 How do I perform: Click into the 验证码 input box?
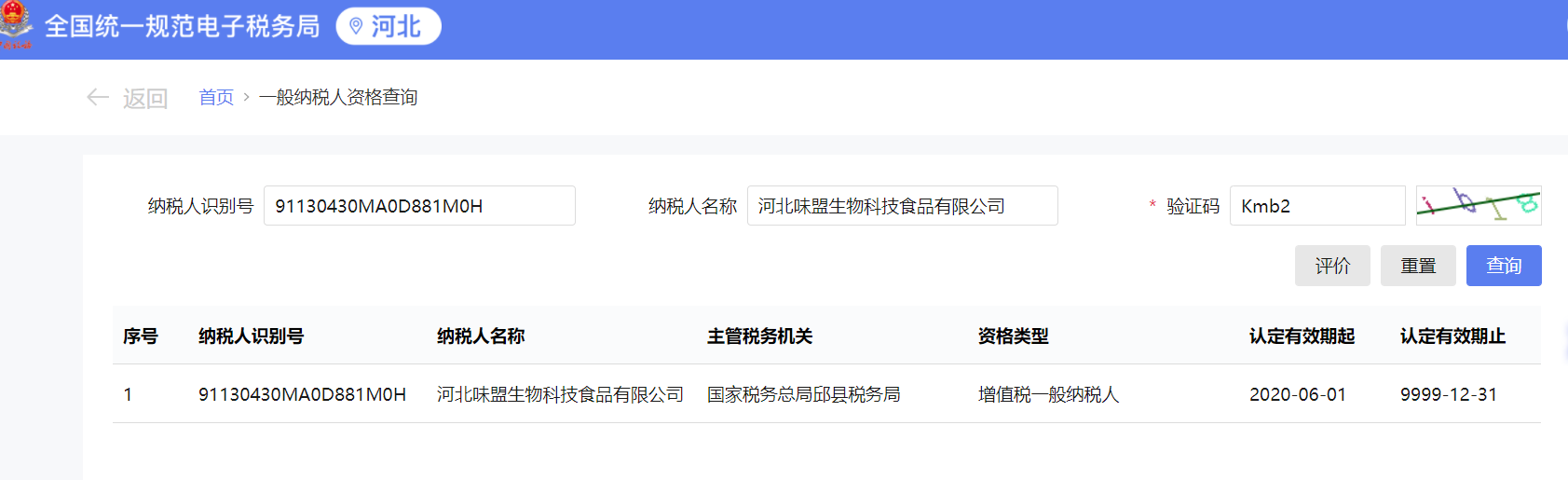click(1316, 206)
